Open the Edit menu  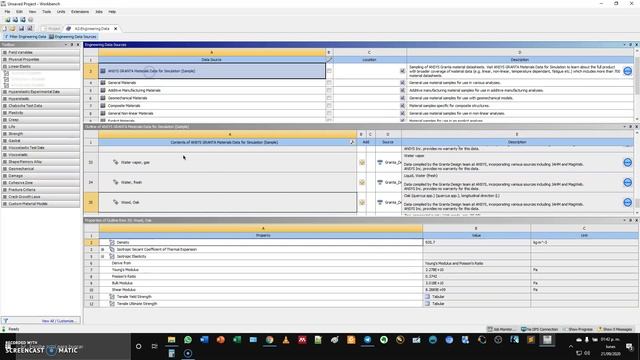pyautogui.click(x=19, y=12)
